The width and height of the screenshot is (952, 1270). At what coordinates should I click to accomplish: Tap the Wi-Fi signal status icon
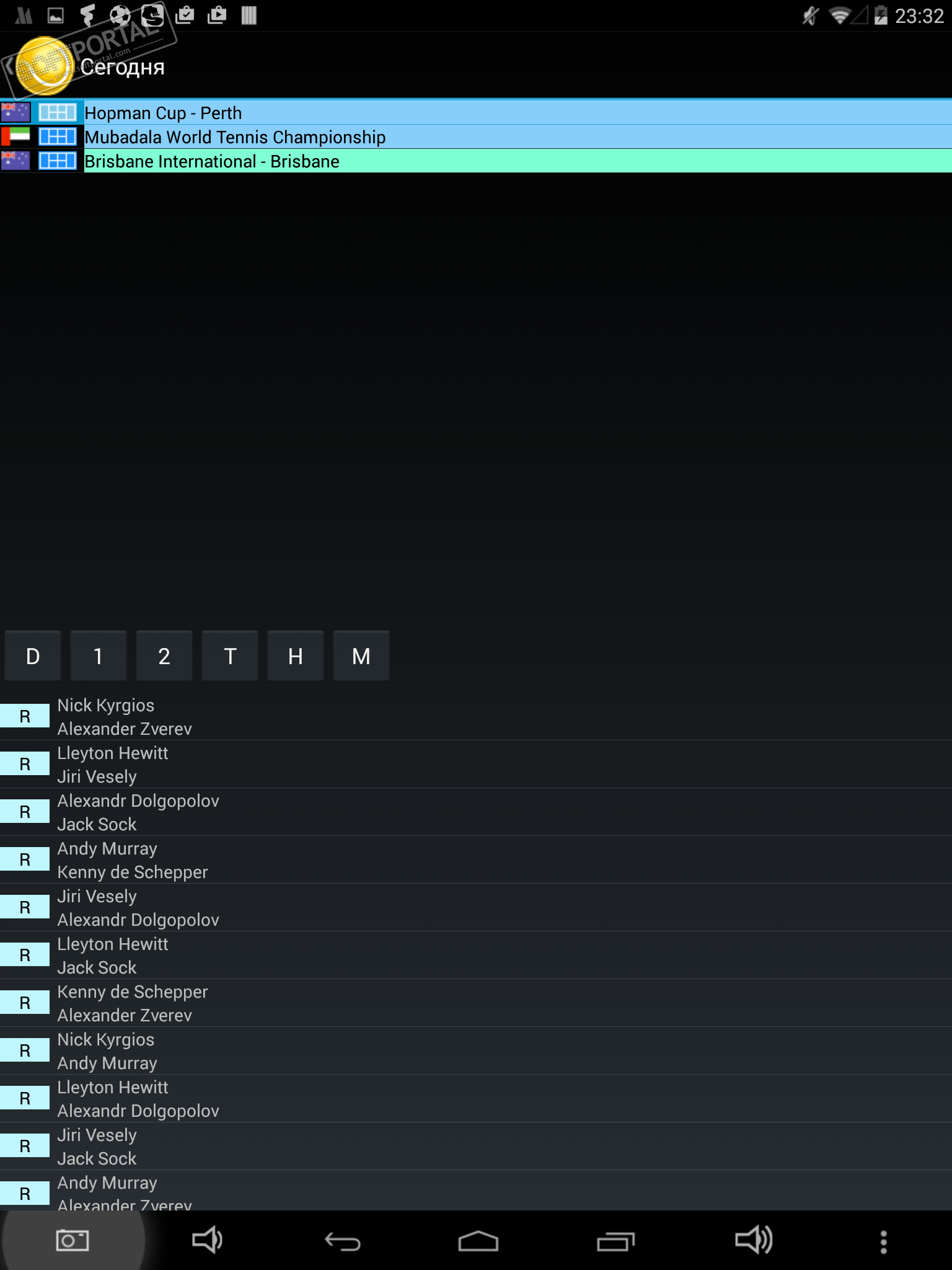840,16
